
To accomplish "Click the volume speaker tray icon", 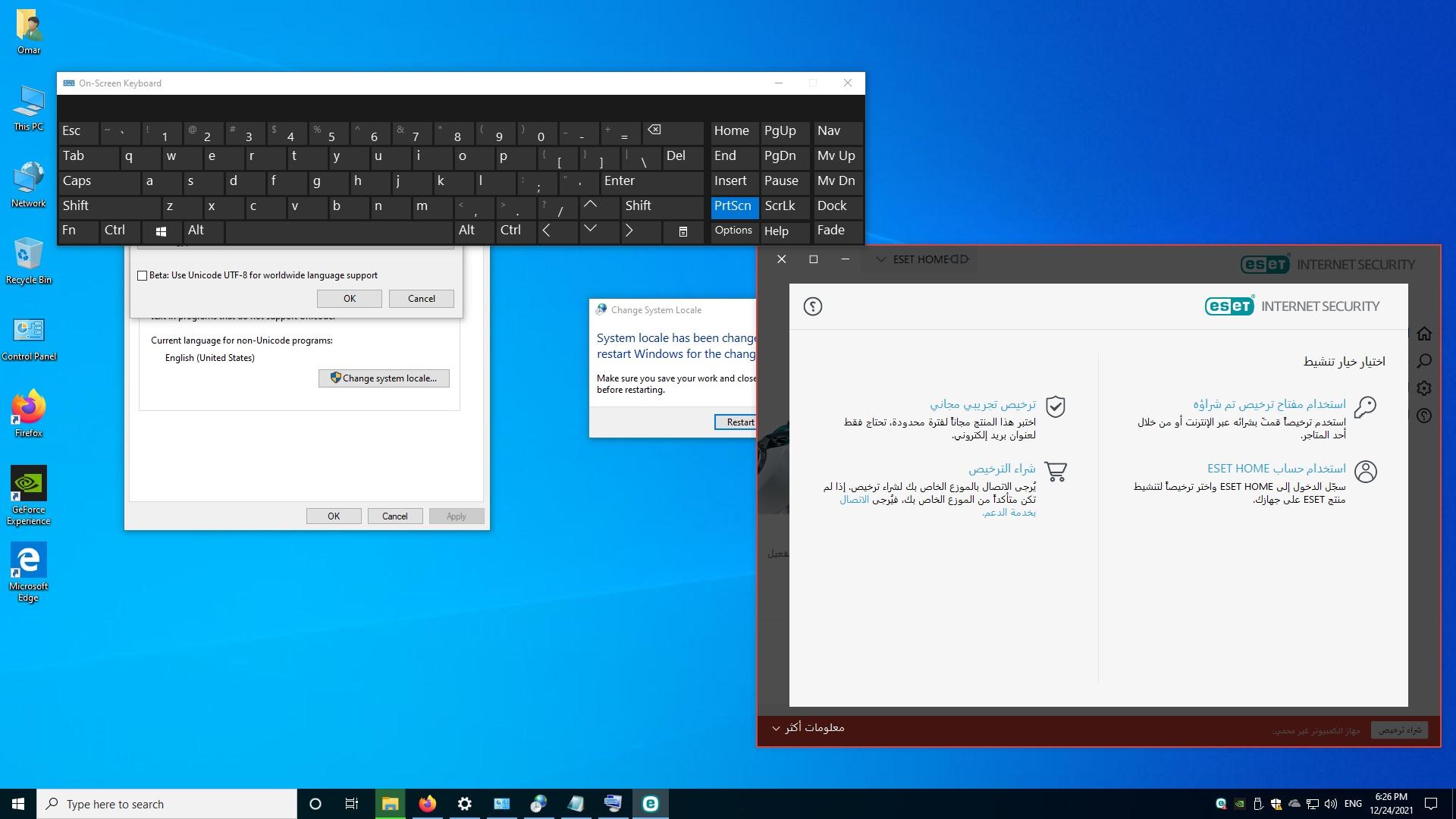I will pos(1331,804).
